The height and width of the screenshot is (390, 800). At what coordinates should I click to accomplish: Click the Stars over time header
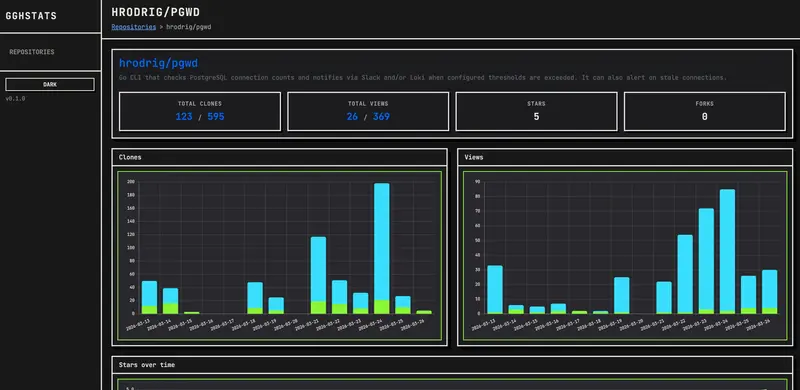point(452,365)
